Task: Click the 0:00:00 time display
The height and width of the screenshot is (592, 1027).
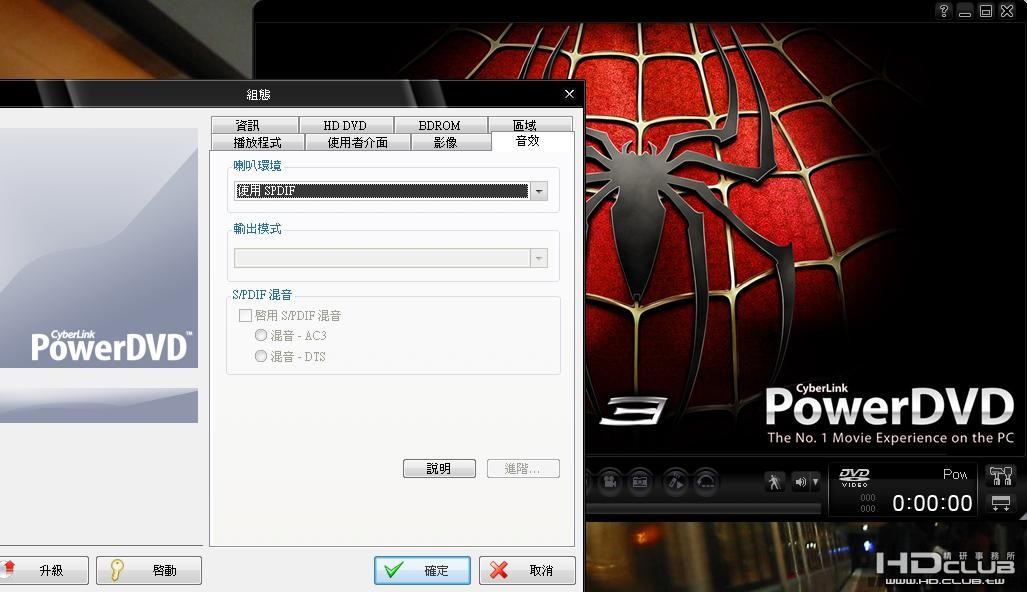Action: tap(932, 503)
